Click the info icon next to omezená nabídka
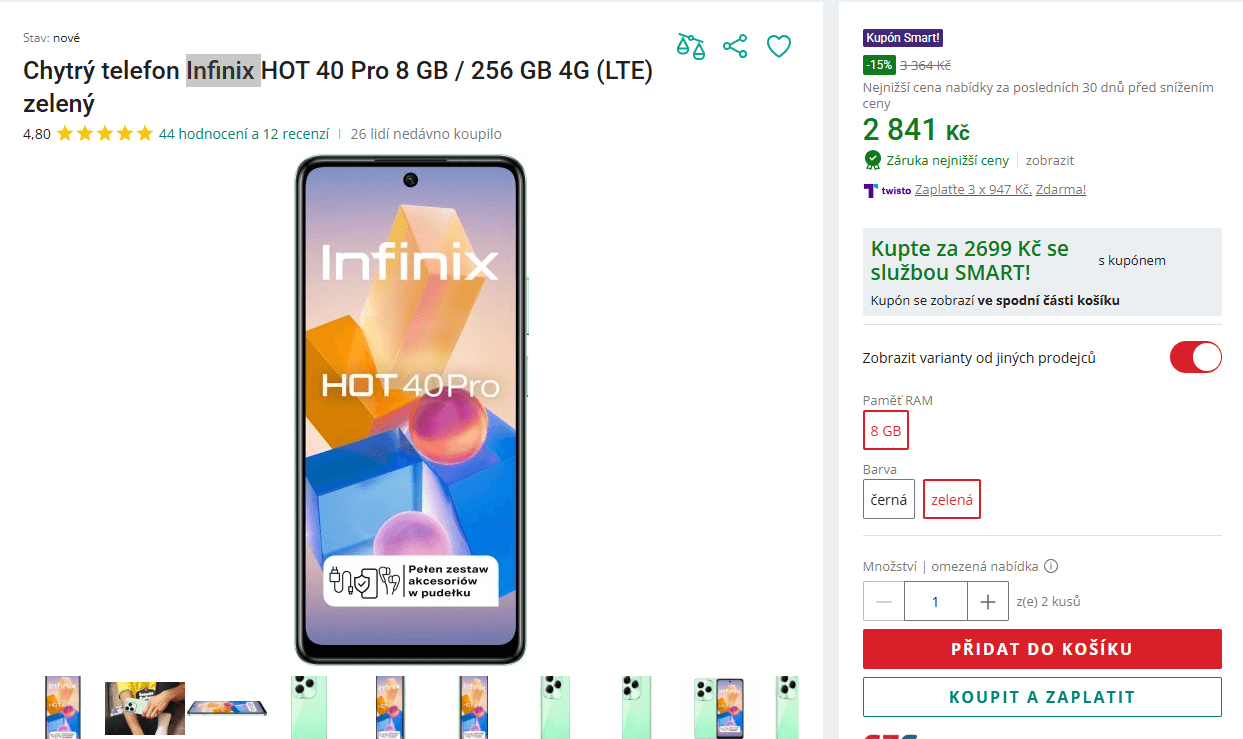 click(1050, 566)
